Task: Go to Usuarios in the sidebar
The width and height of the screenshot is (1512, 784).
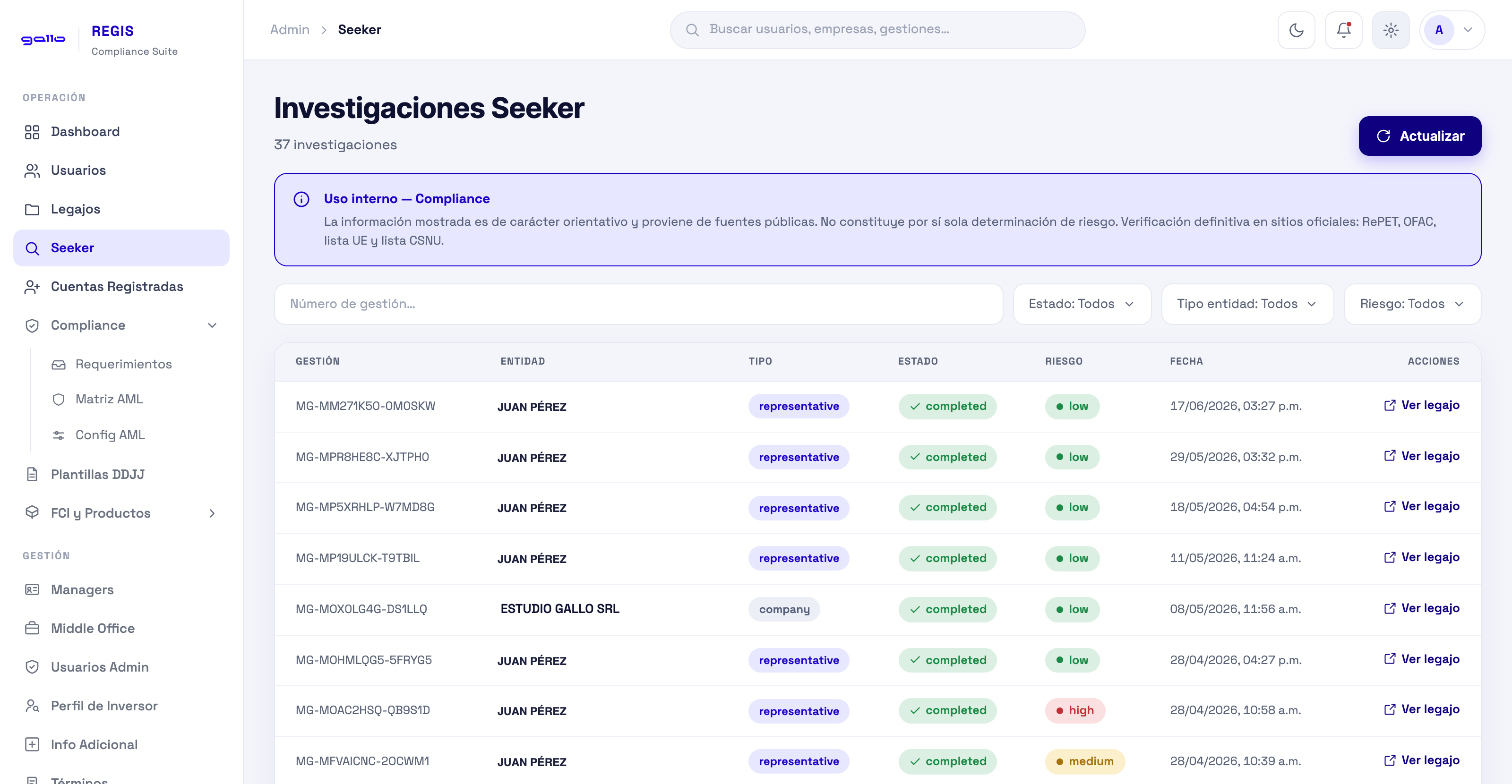Action: (121, 170)
